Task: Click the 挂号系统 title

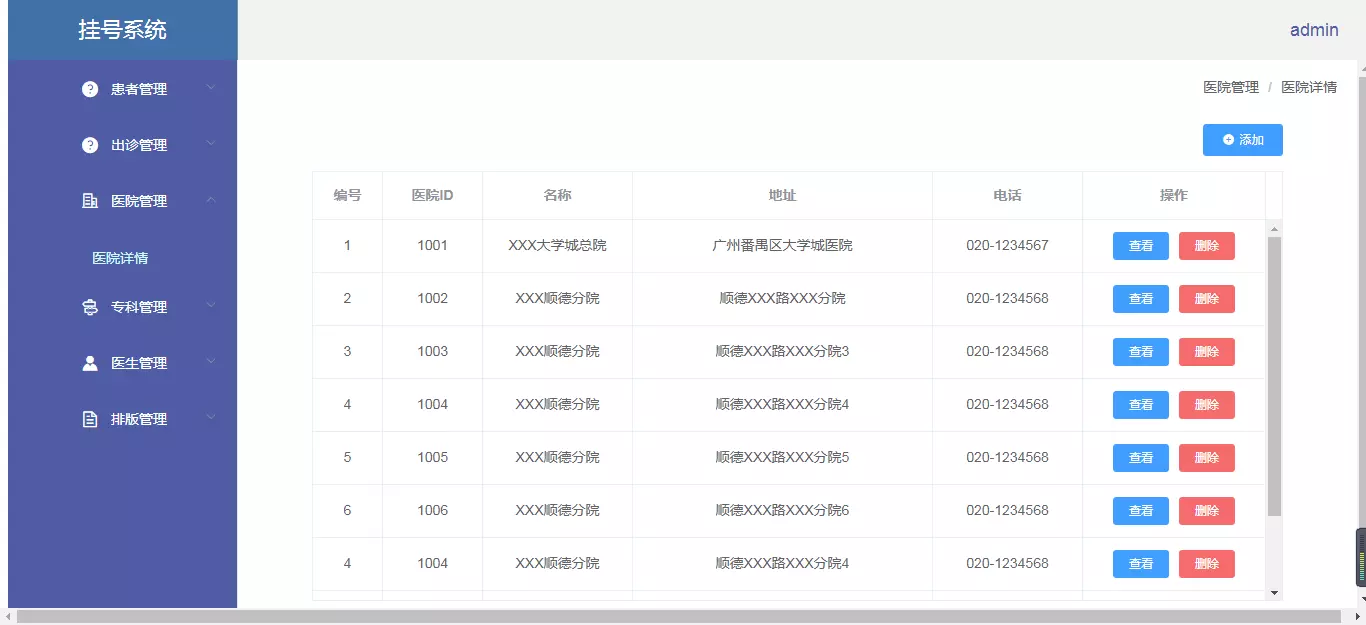Action: tap(123, 30)
